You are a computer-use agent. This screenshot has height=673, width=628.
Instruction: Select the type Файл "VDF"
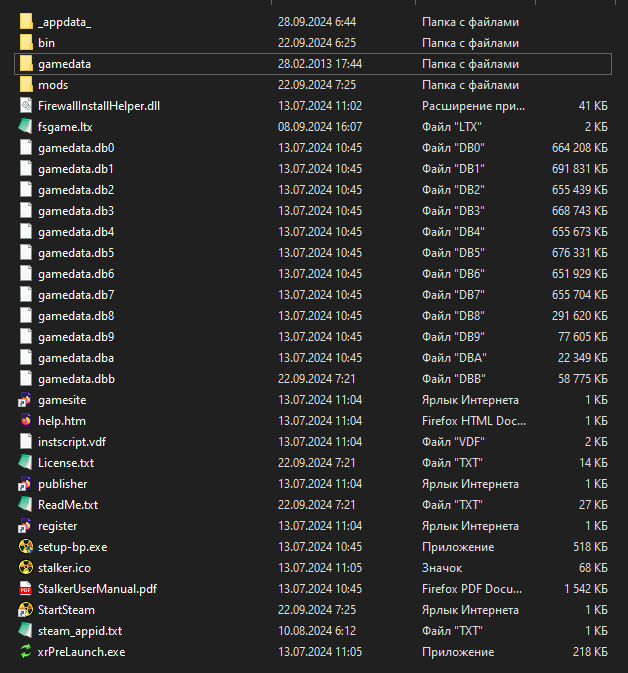click(x=453, y=442)
